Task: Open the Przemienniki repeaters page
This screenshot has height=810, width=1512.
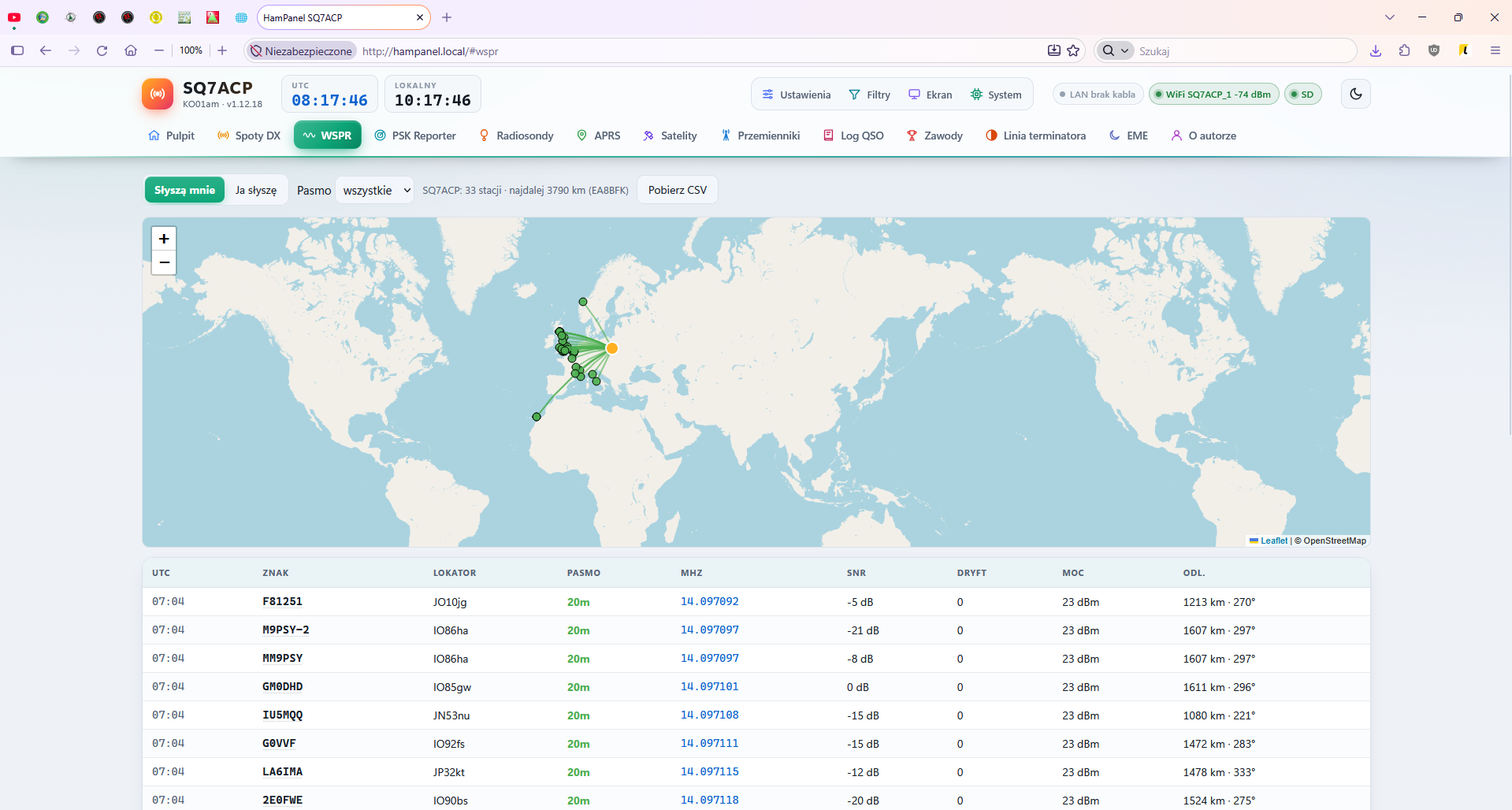Action: [760, 136]
